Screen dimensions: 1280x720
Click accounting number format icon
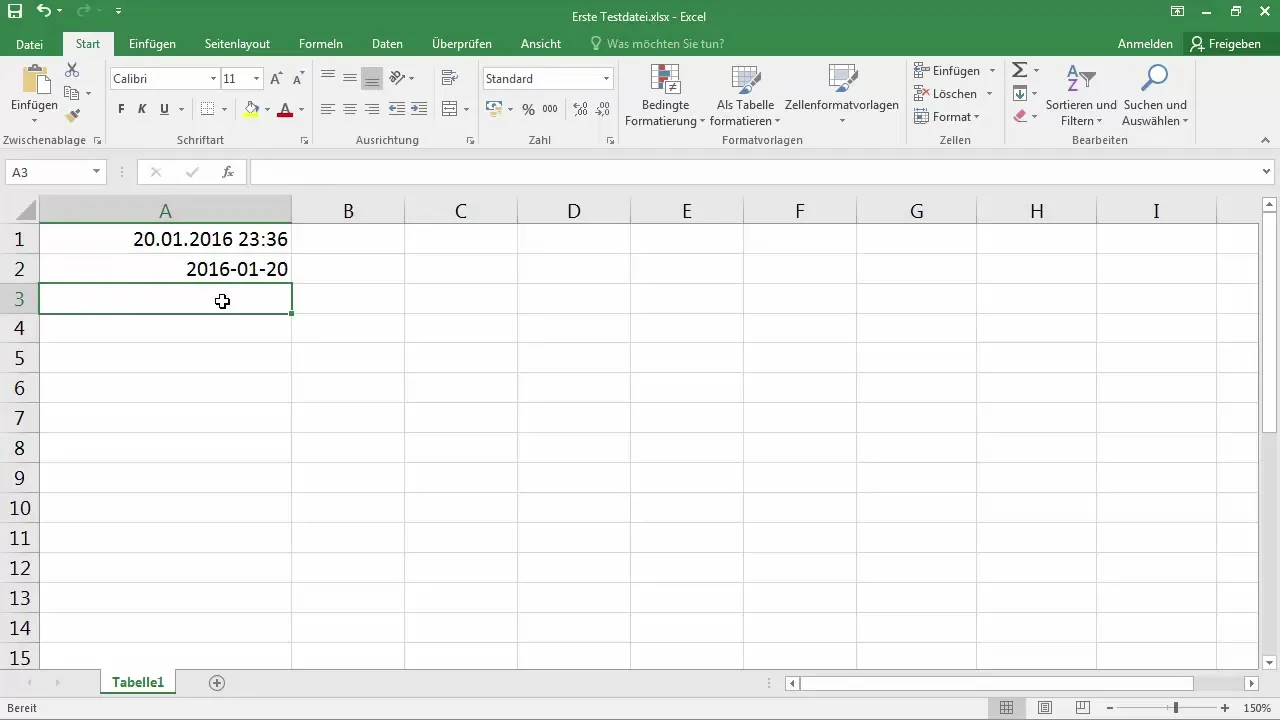(x=494, y=109)
